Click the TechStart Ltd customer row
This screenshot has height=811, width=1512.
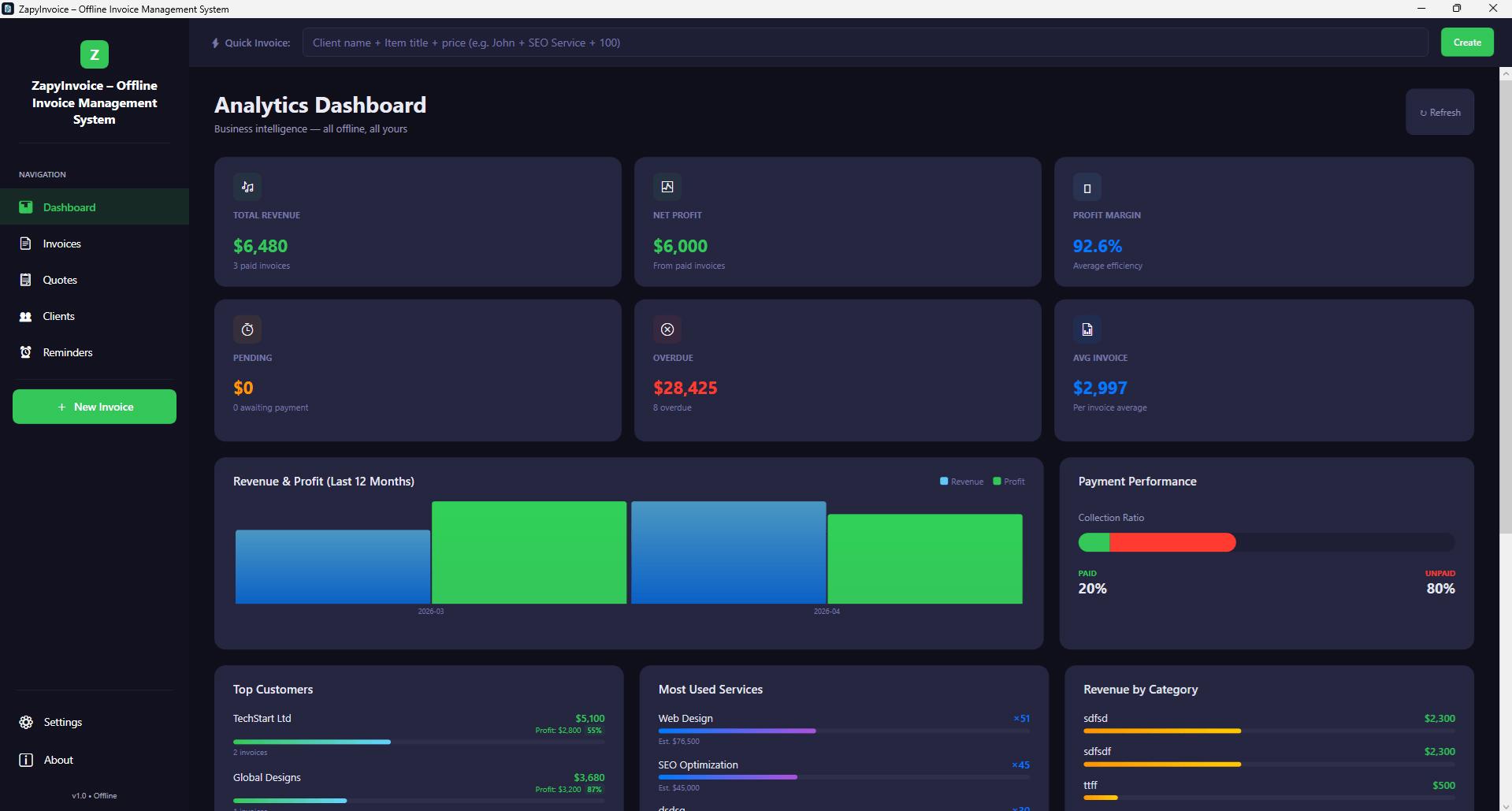tap(418, 735)
